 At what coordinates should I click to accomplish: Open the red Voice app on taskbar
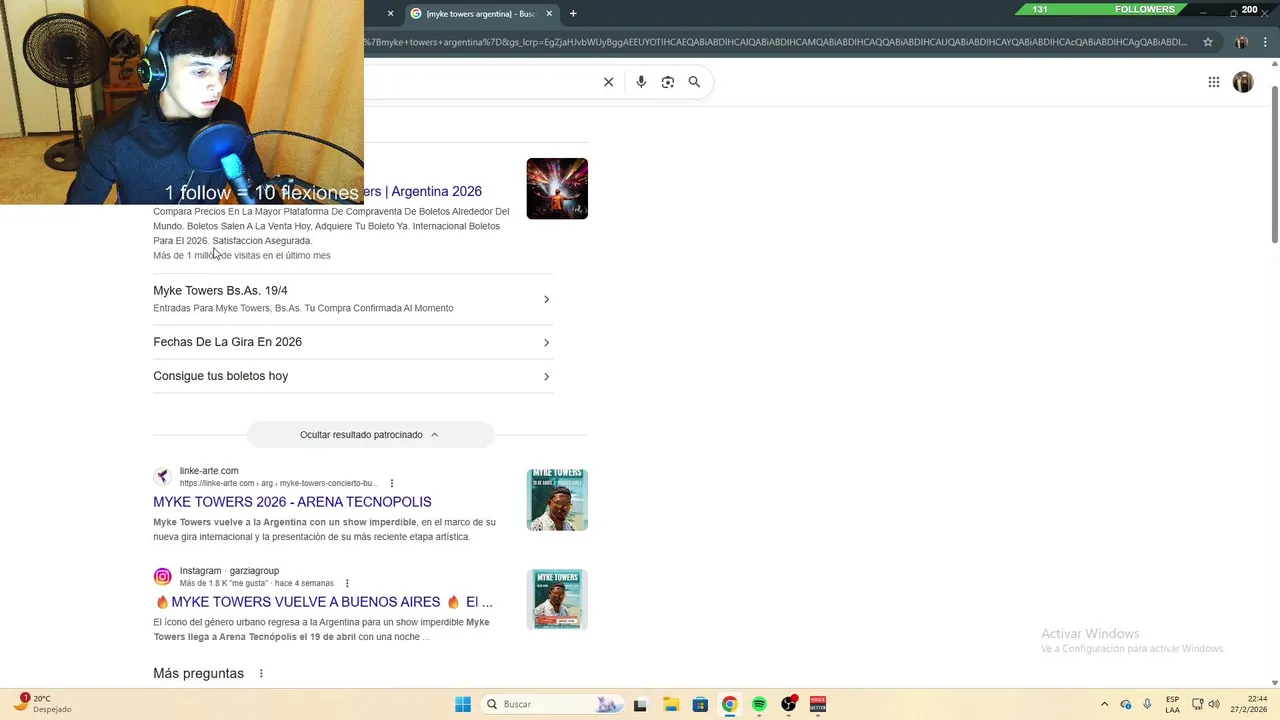coord(818,704)
